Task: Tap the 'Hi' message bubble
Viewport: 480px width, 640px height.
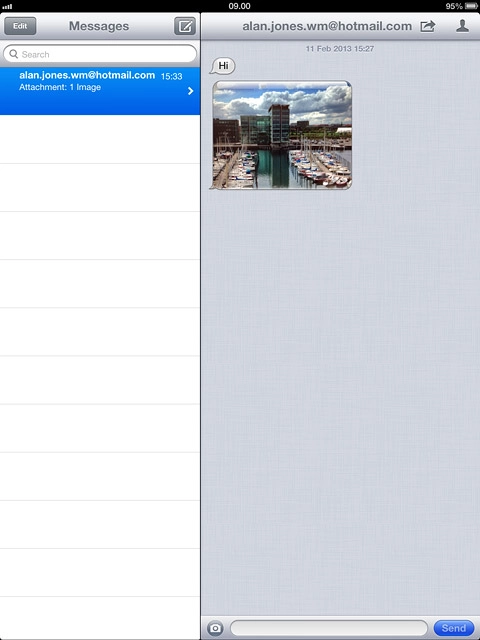Action: [x=222, y=66]
